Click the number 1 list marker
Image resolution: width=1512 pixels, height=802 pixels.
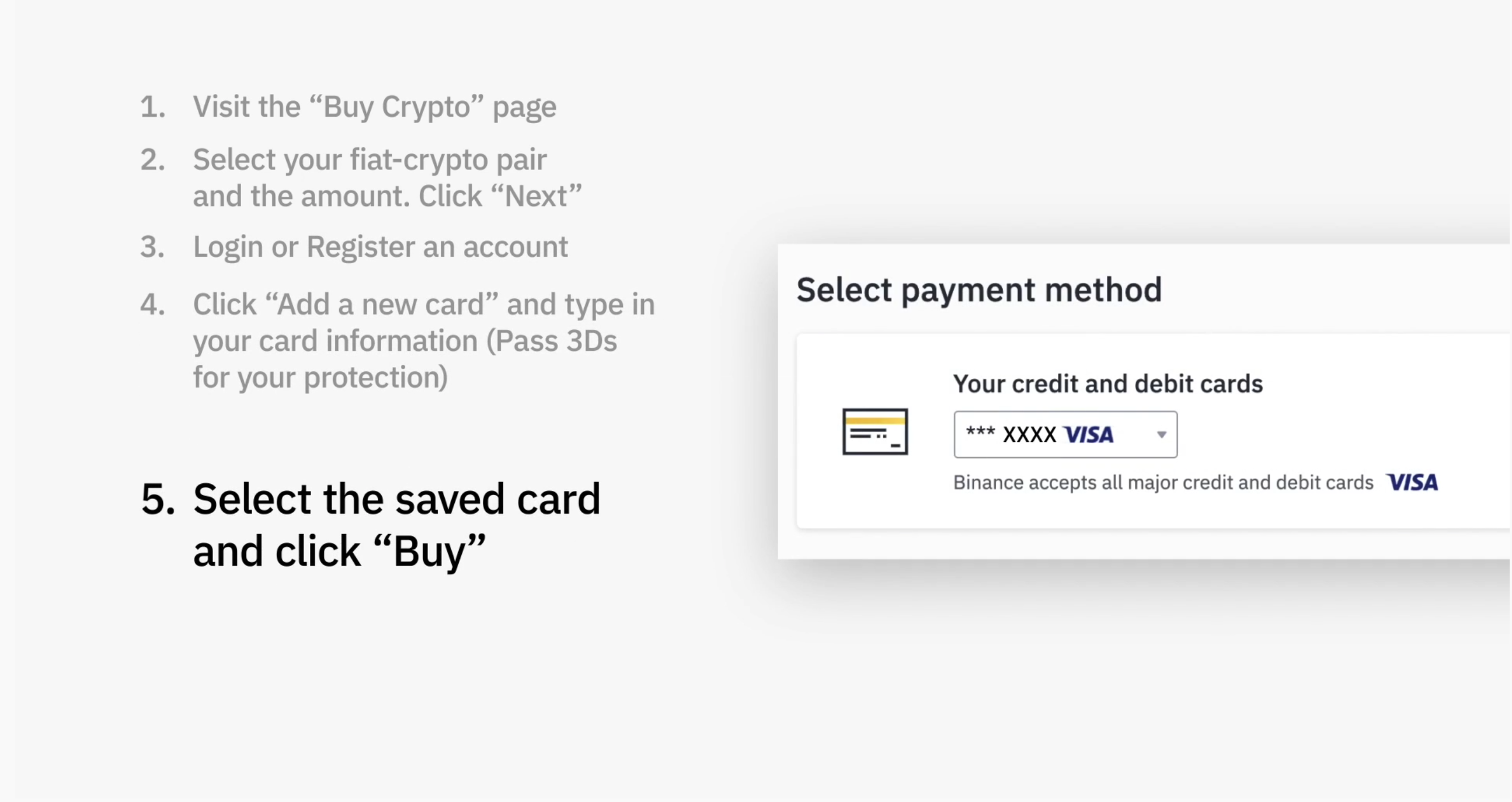click(152, 107)
